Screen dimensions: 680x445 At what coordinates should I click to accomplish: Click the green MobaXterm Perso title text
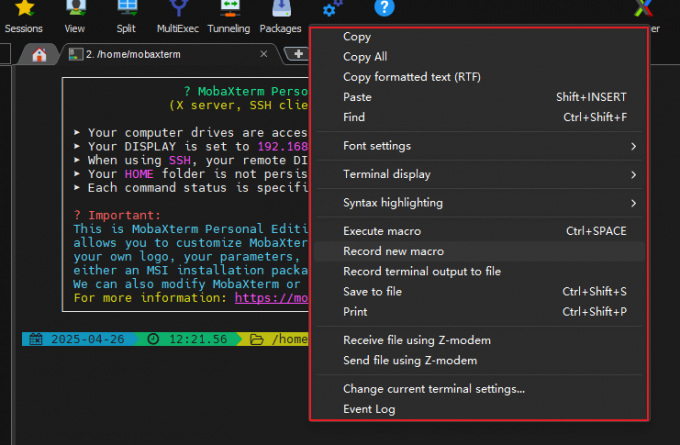(x=253, y=92)
